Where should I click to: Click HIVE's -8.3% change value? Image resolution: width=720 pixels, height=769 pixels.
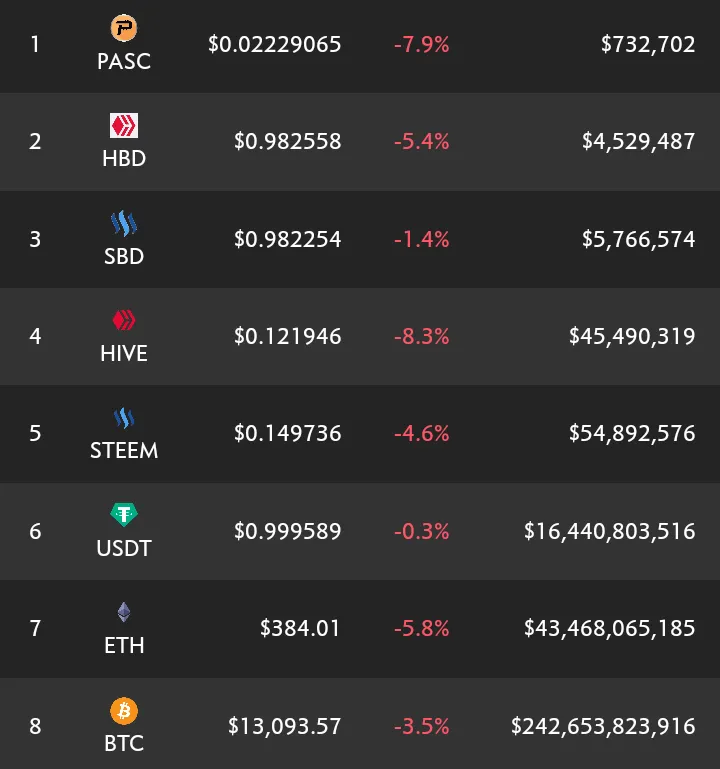click(421, 336)
